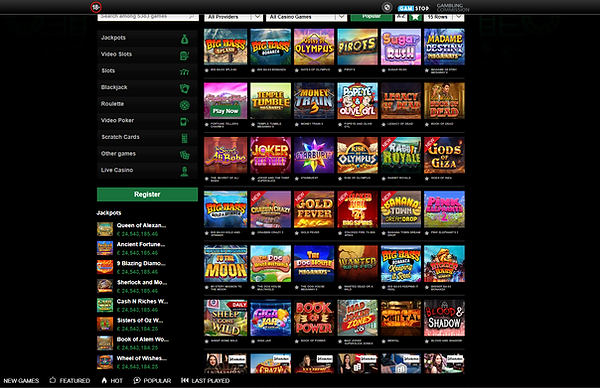Viewport: 600px width, 388px height.
Task: Click the green Register button
Action: 147,194
